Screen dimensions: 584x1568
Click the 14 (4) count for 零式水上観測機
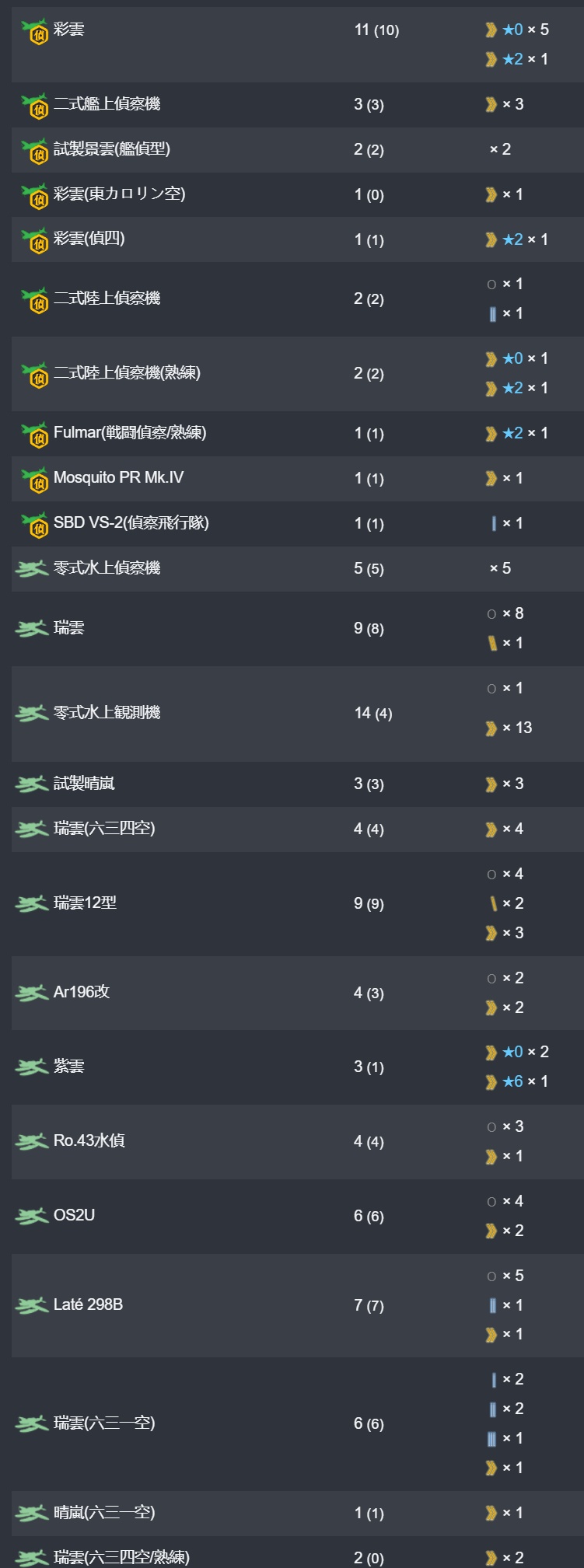tap(373, 713)
